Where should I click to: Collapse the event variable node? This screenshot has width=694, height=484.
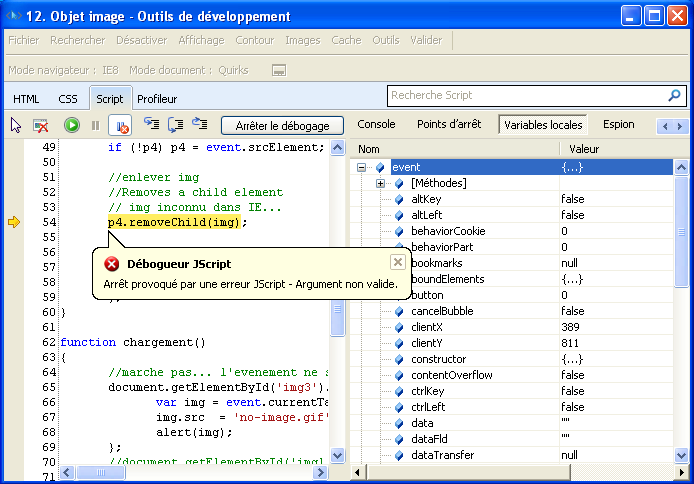362,167
